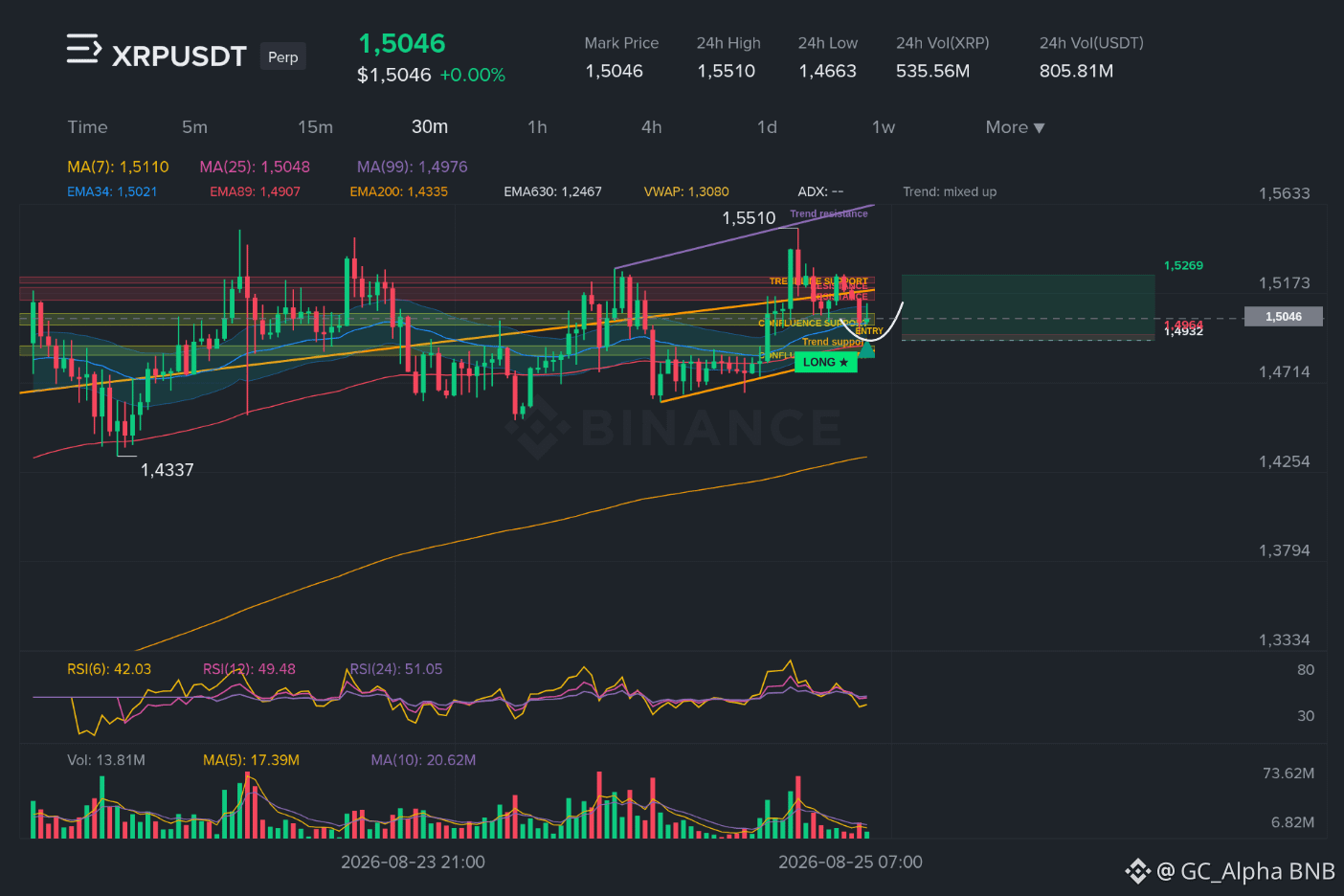Viewport: 1344px width, 896px height.
Task: Switch to the 15m interval
Action: (315, 127)
